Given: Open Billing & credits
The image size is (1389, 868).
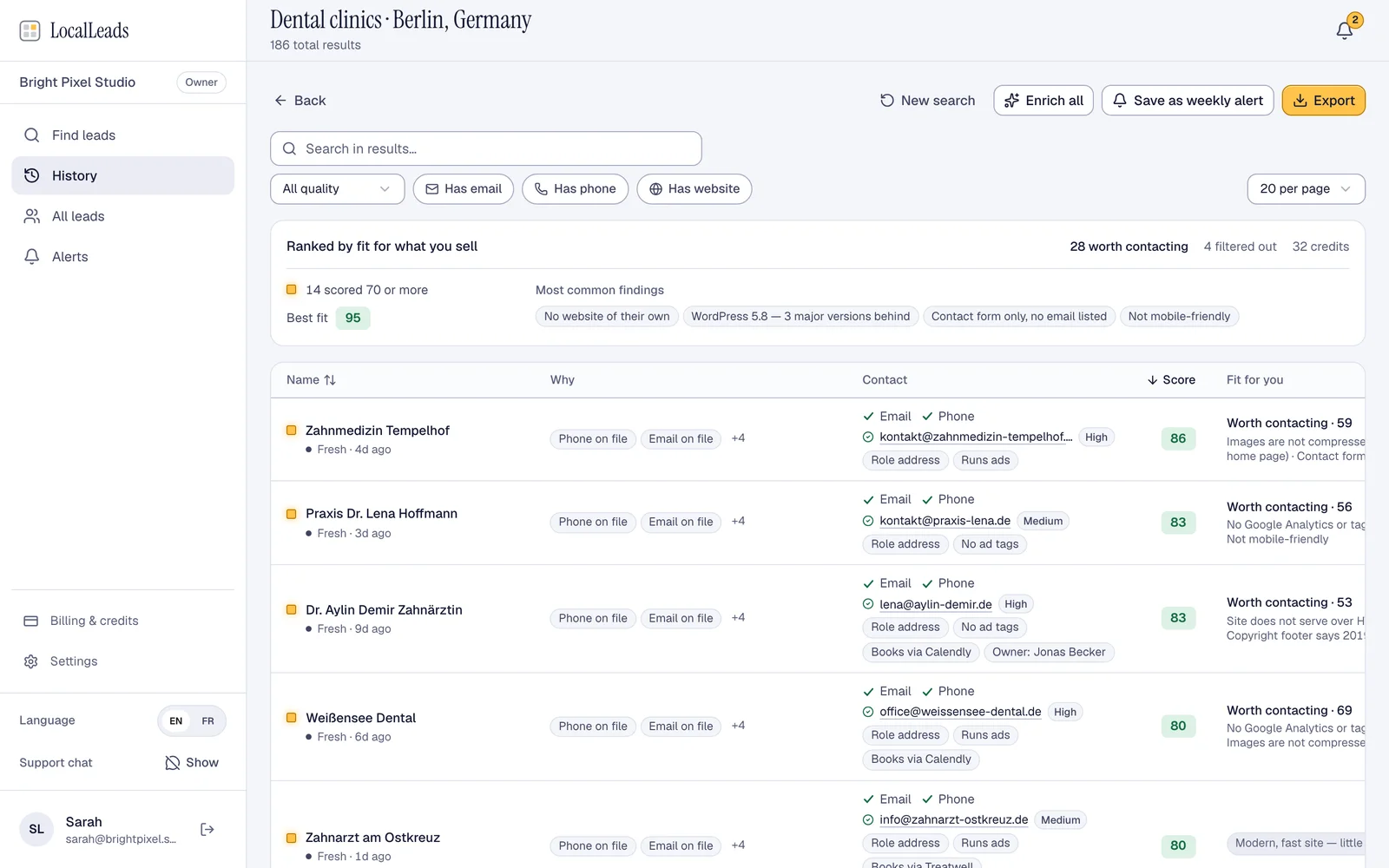Looking at the screenshot, I should point(122,621).
